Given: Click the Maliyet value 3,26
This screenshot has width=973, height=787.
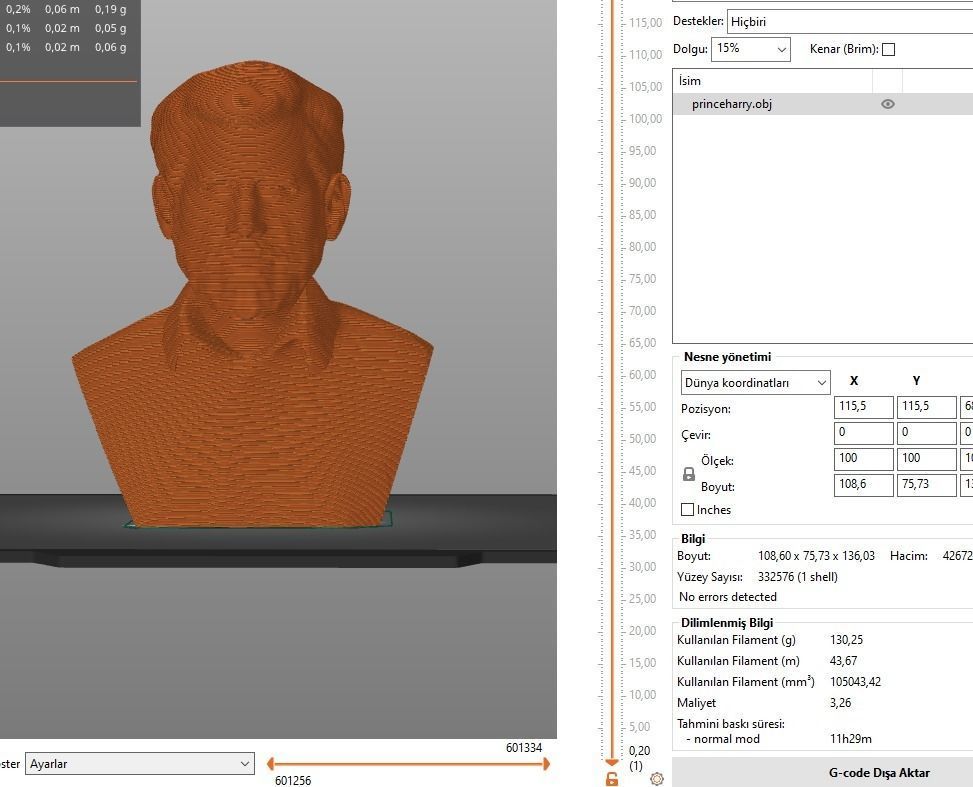Looking at the screenshot, I should 840,703.
